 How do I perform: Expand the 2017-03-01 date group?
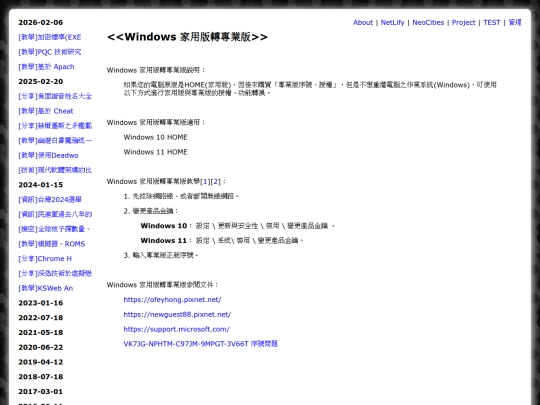(x=41, y=392)
